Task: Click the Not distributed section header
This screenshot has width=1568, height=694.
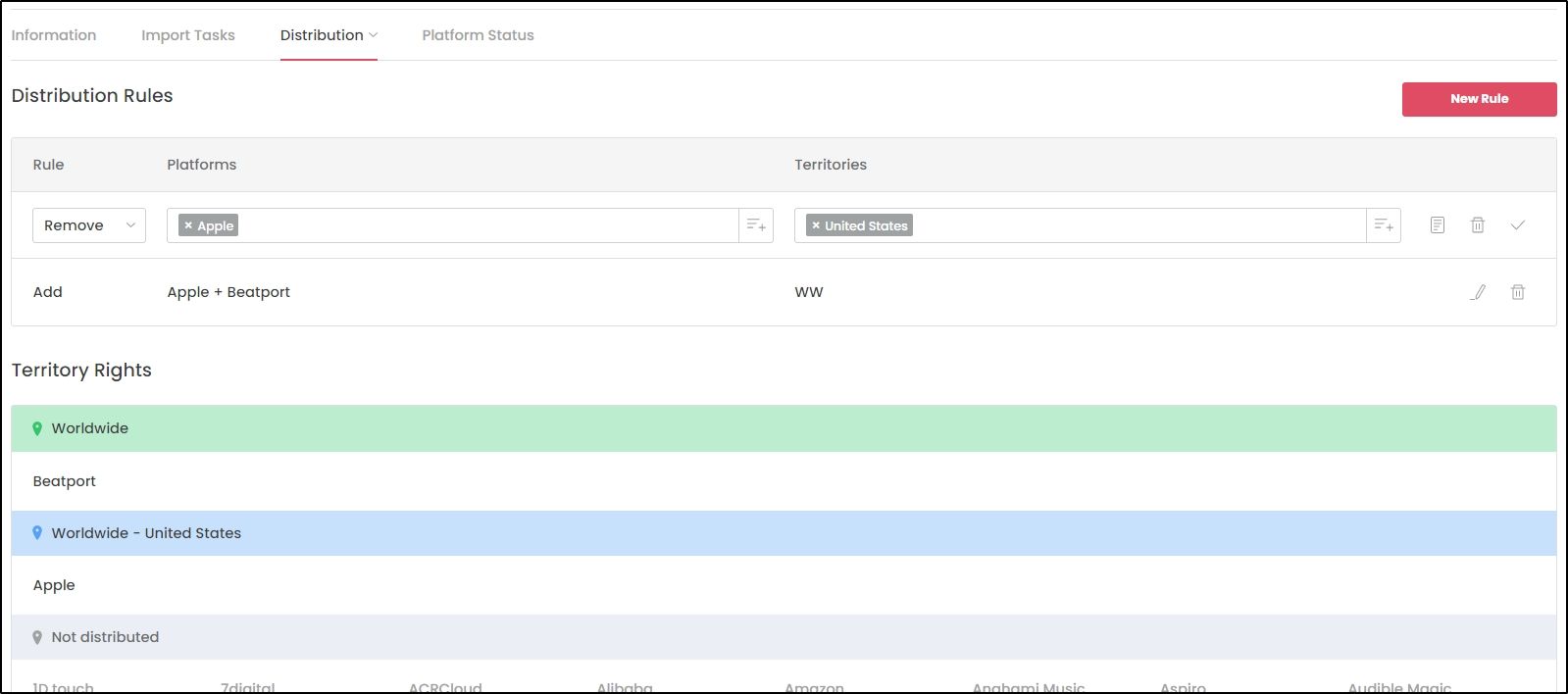Action: [x=784, y=637]
